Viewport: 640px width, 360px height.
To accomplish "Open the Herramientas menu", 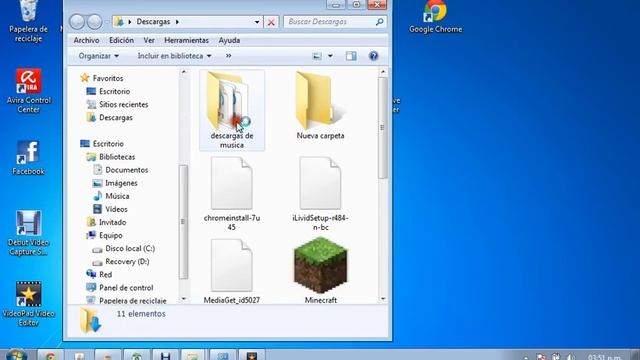I will tap(187, 40).
